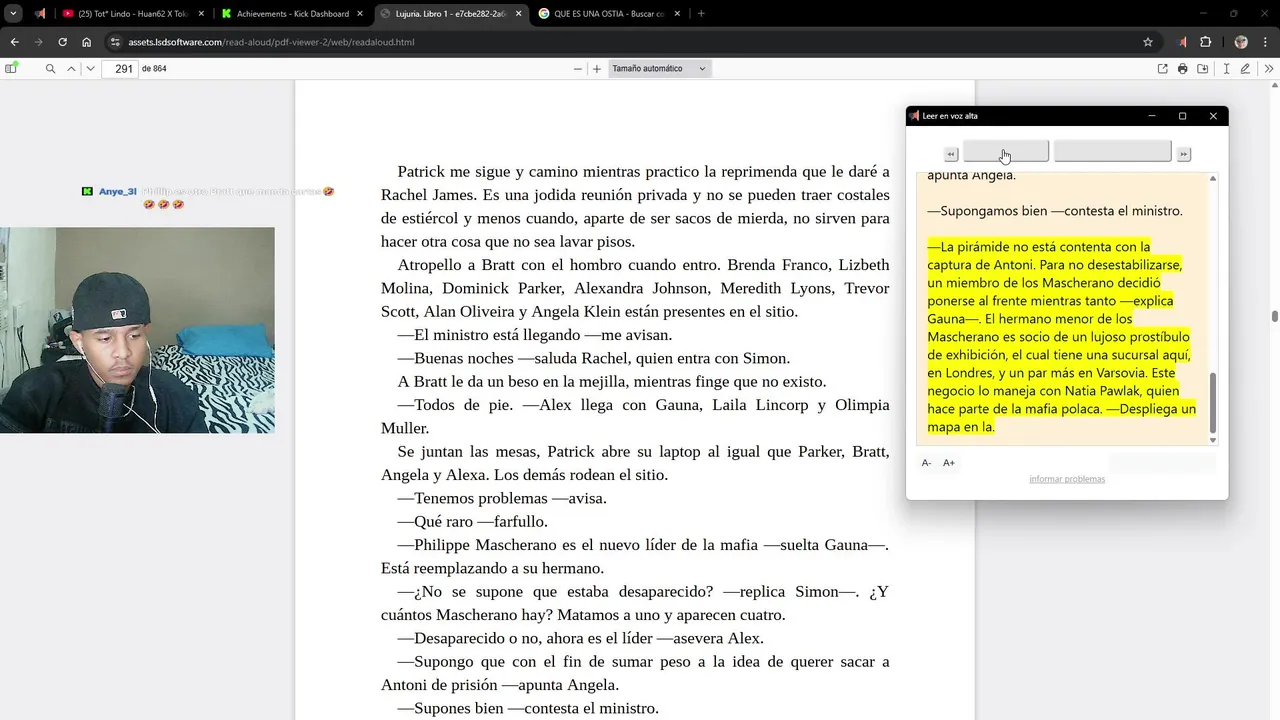Click the read-aloud text scroll down arrow
Screen dimensions: 1280x720
(1213, 440)
